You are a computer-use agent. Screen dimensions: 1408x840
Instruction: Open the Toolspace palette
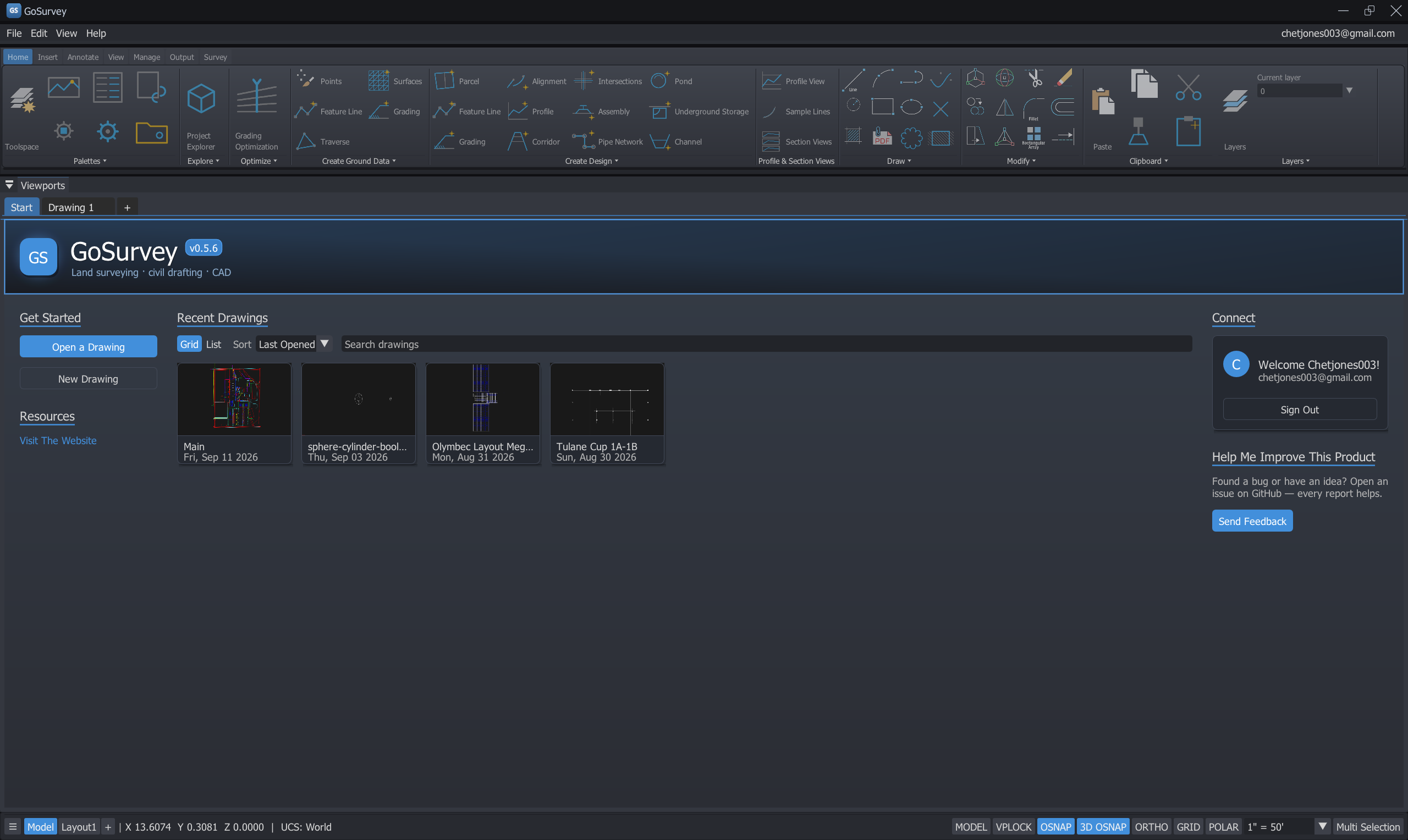(x=22, y=110)
